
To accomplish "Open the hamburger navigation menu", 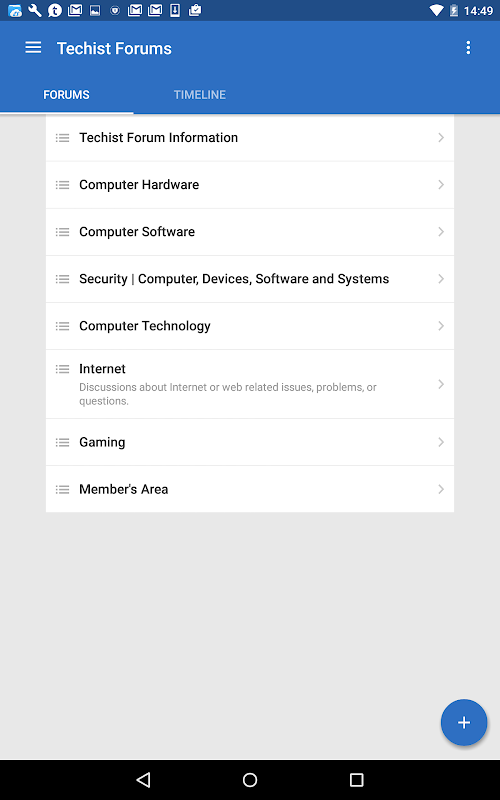I will coord(33,48).
